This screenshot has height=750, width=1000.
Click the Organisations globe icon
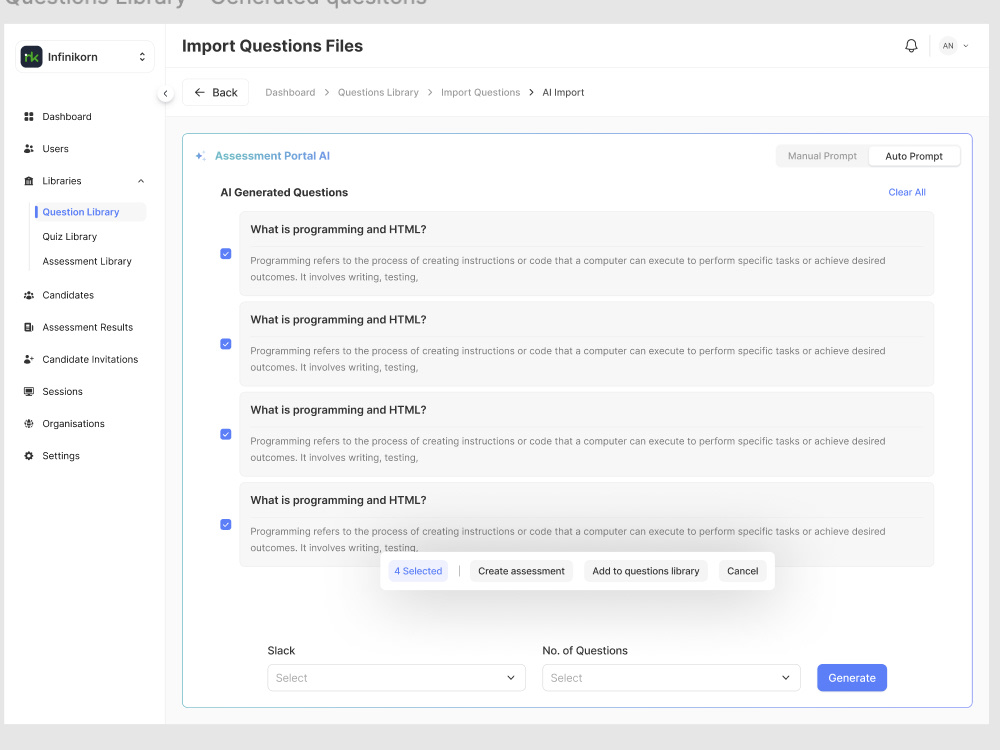click(x=29, y=423)
